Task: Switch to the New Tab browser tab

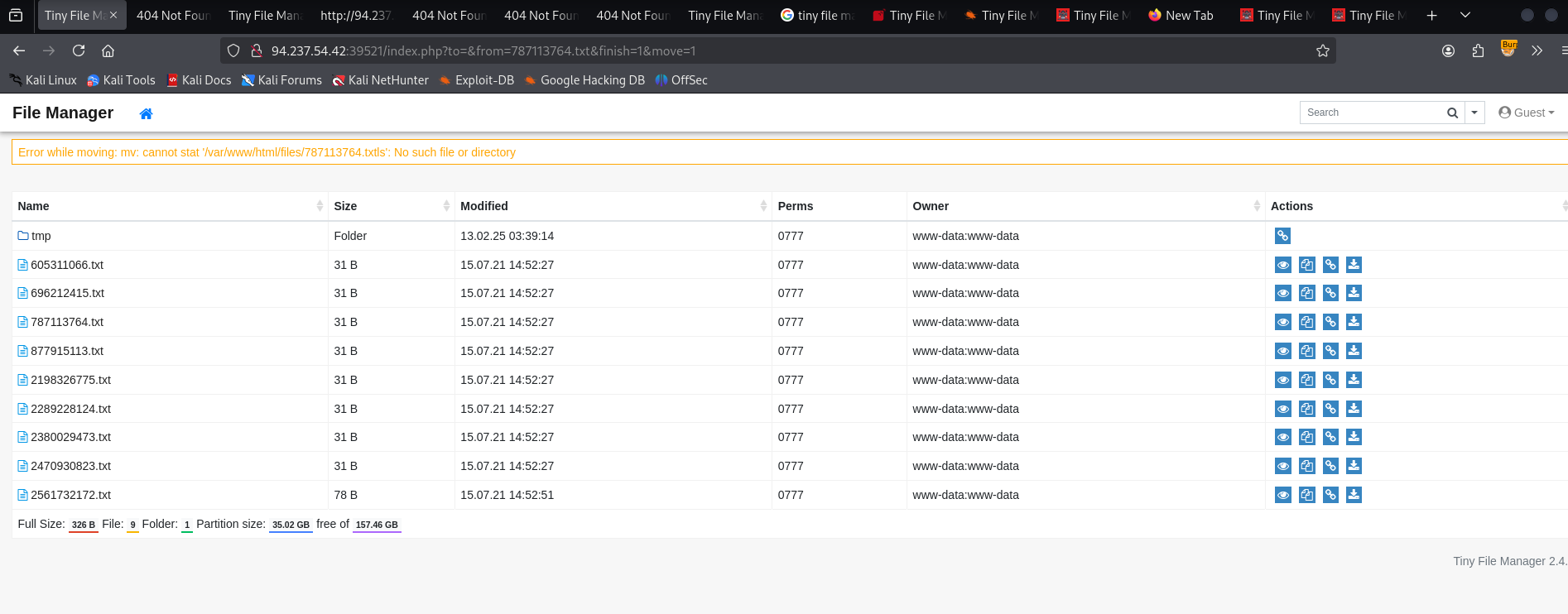Action: tap(1181, 15)
